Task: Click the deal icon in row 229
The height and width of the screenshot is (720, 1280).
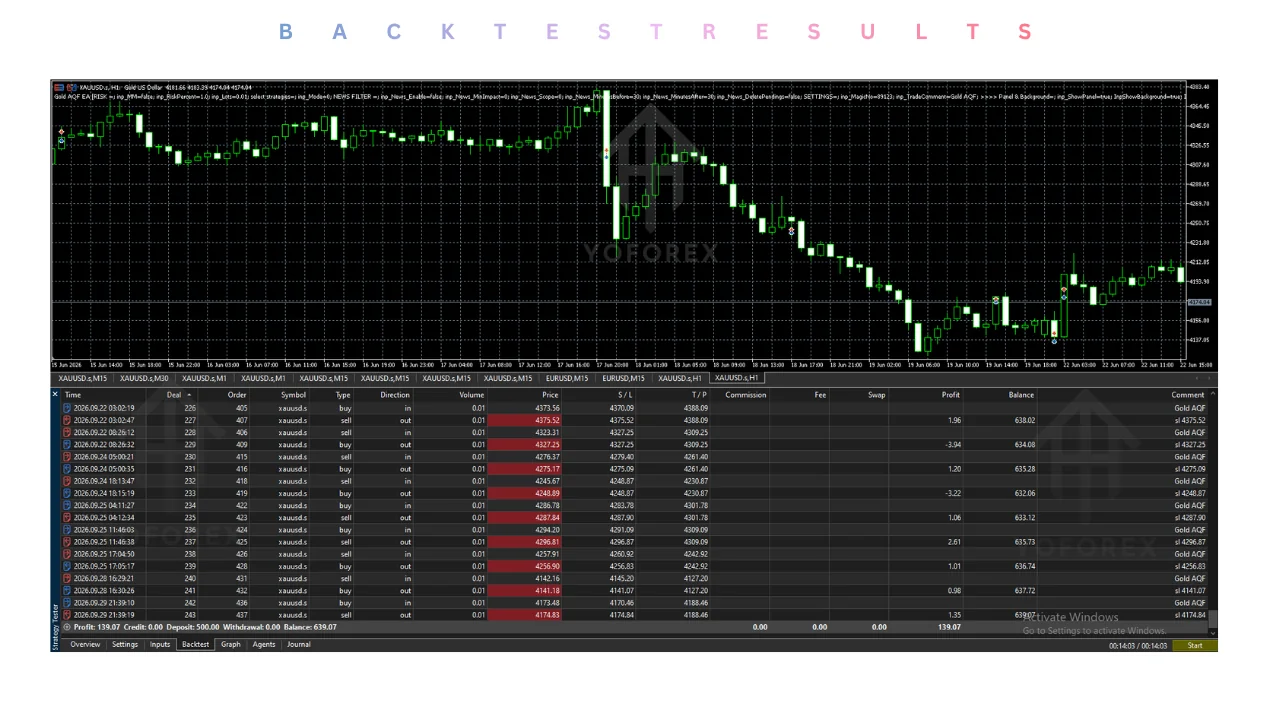Action: click(67, 444)
